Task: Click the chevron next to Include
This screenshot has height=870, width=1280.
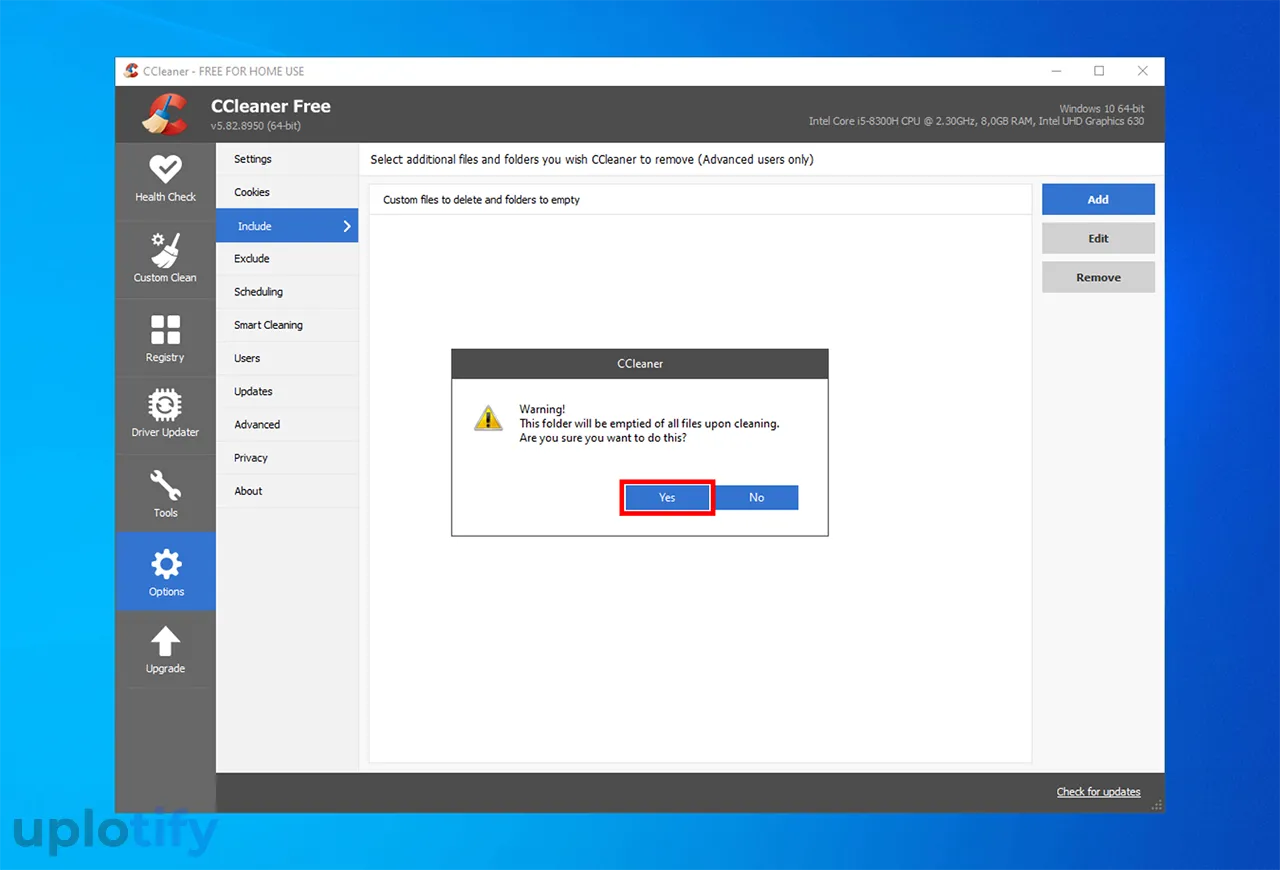Action: coord(347,226)
